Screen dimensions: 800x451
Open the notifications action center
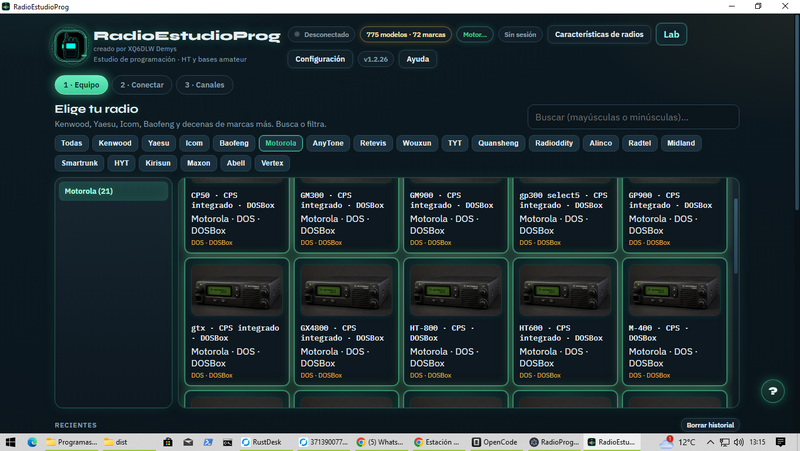click(x=781, y=442)
